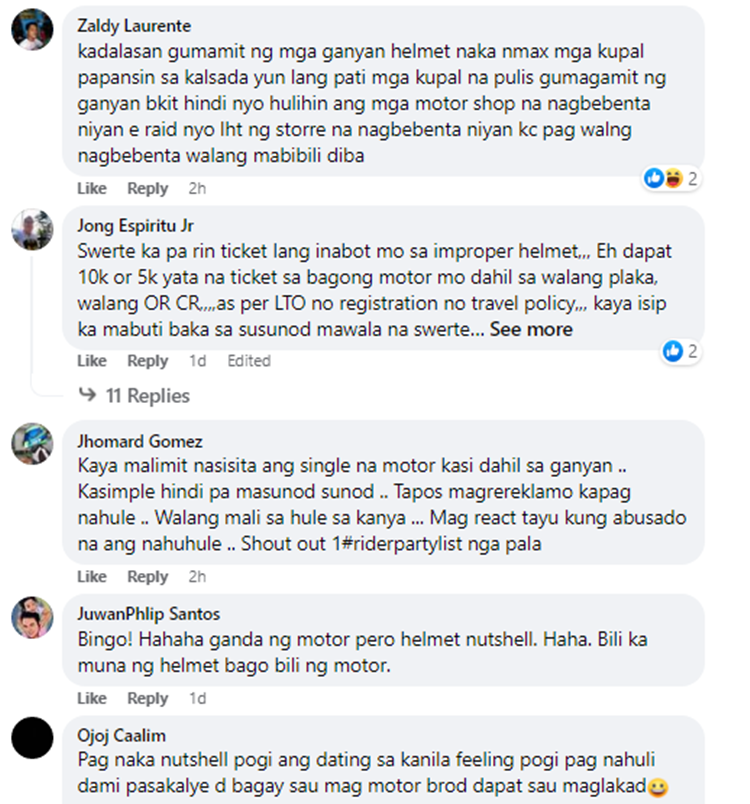
Task: Open Jong Espiritu Jr's avatar
Action: 32,229
